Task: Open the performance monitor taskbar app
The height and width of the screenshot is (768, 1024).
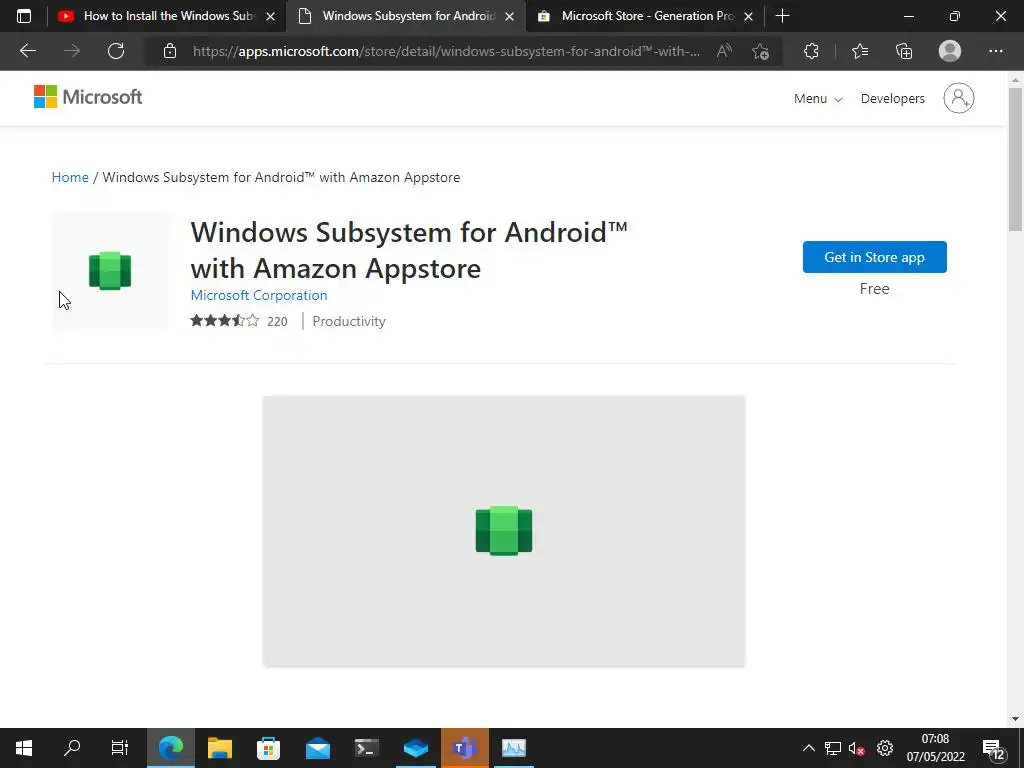Action: [513, 748]
